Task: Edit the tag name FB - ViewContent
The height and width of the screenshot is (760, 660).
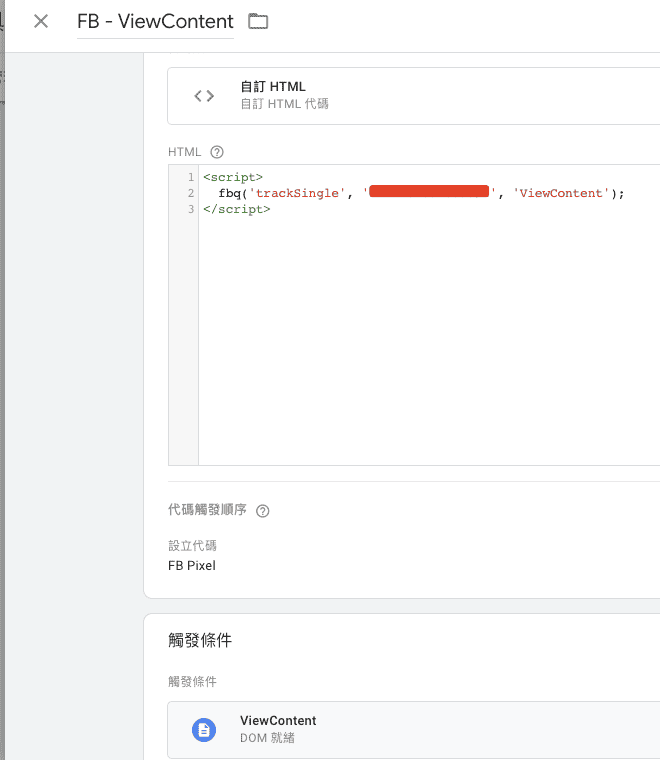Action: tap(155, 21)
